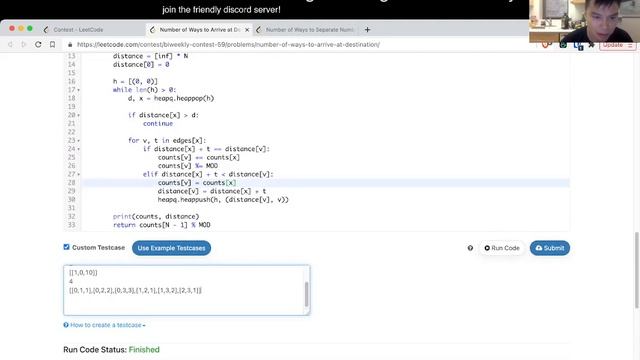Fold the for loop at line 23
The height and width of the screenshot is (360, 640).
coord(78,140)
